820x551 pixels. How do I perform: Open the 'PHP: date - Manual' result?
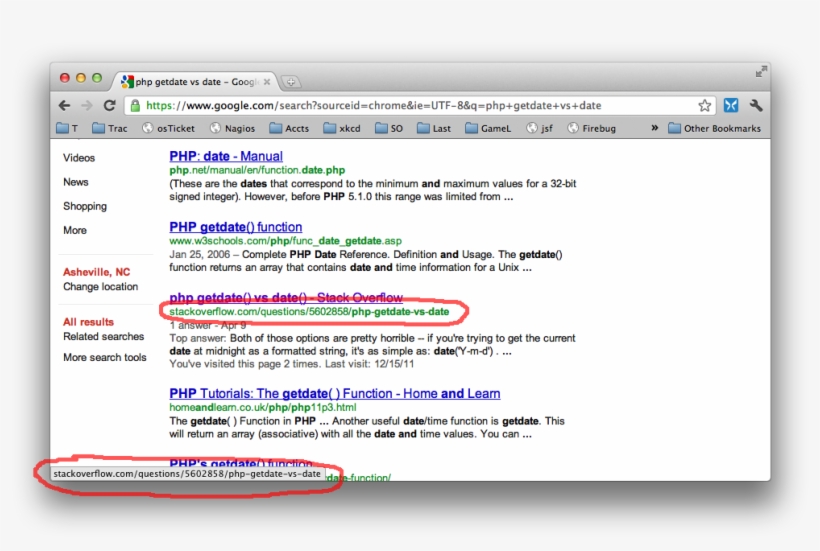click(x=226, y=156)
